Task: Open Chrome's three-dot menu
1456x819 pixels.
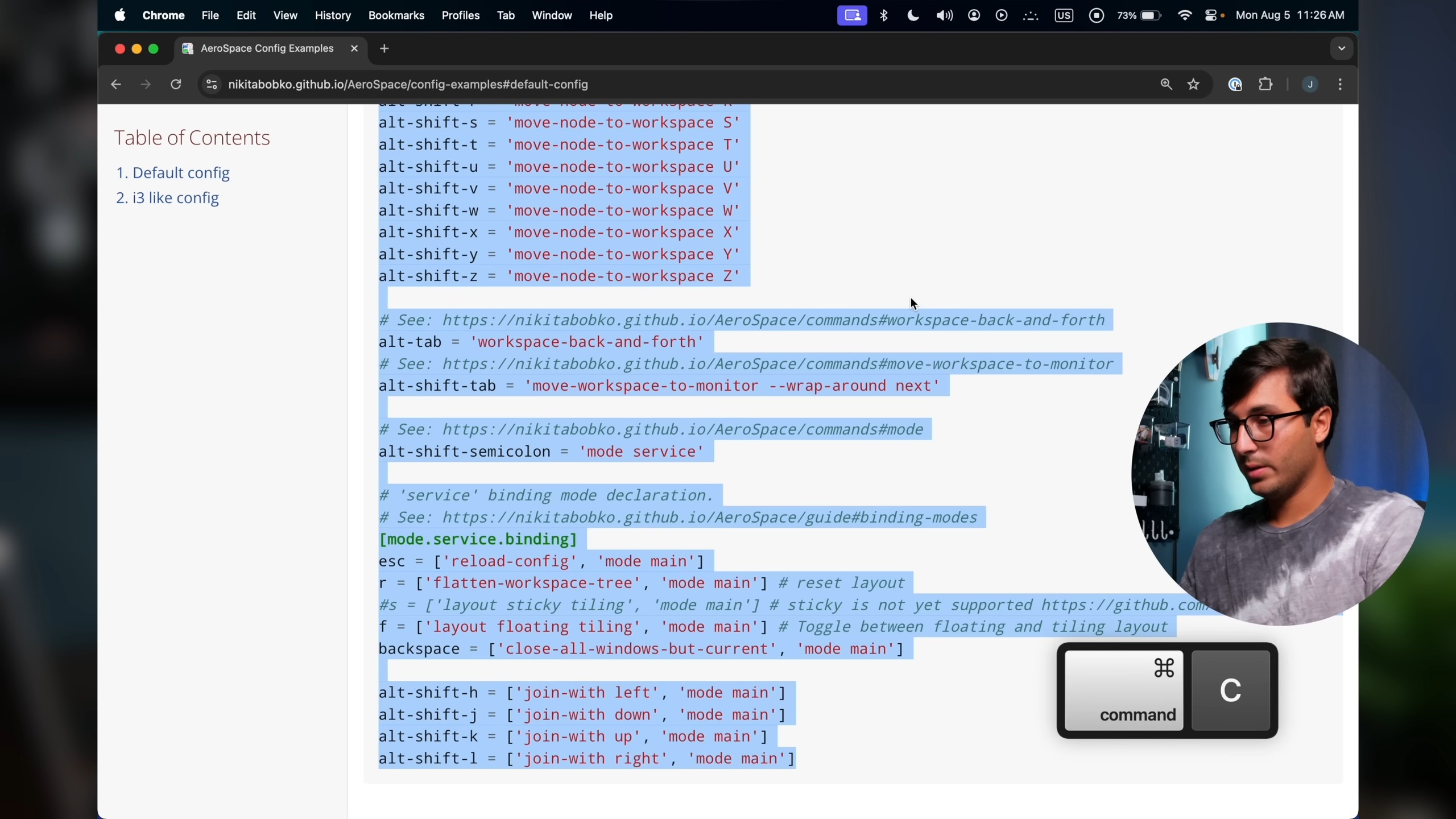Action: (1341, 84)
